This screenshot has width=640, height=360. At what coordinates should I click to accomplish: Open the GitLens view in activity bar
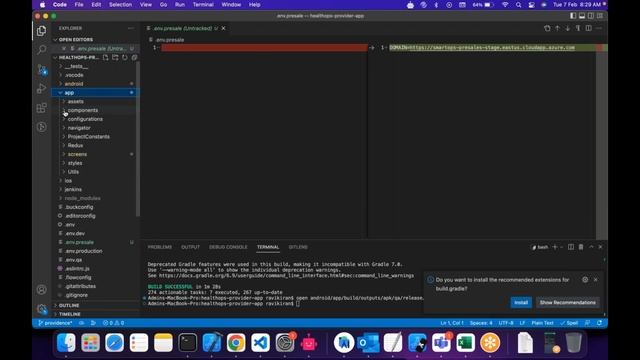point(42,127)
